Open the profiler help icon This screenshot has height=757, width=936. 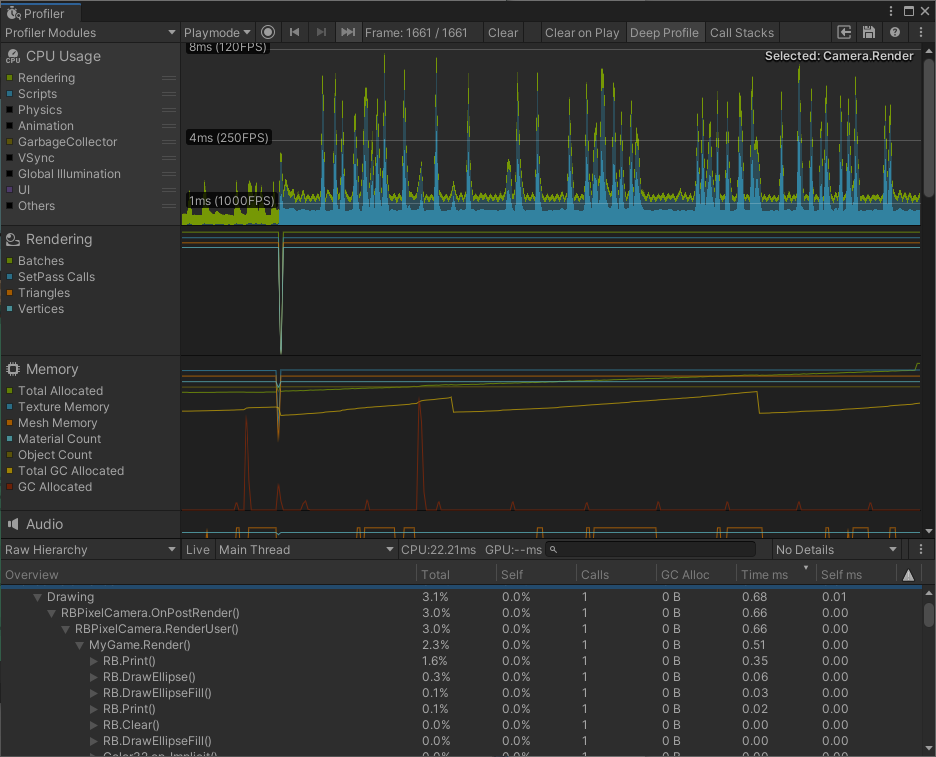click(x=895, y=32)
